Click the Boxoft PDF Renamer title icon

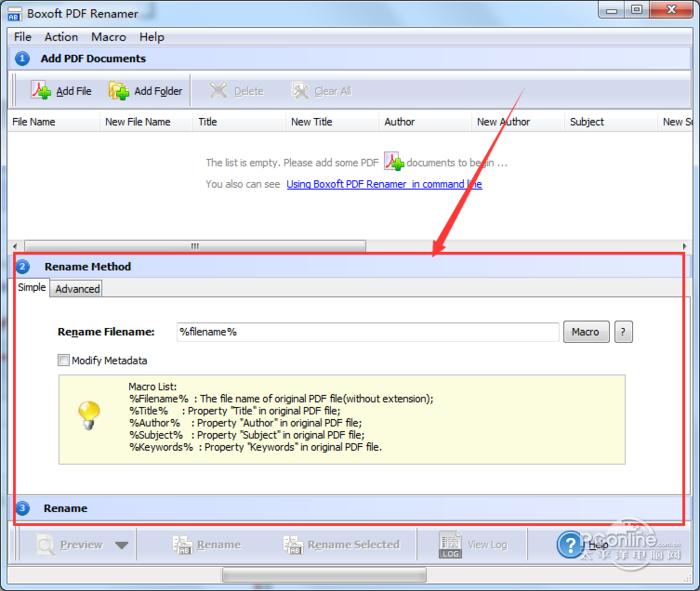pyautogui.click(x=14, y=15)
